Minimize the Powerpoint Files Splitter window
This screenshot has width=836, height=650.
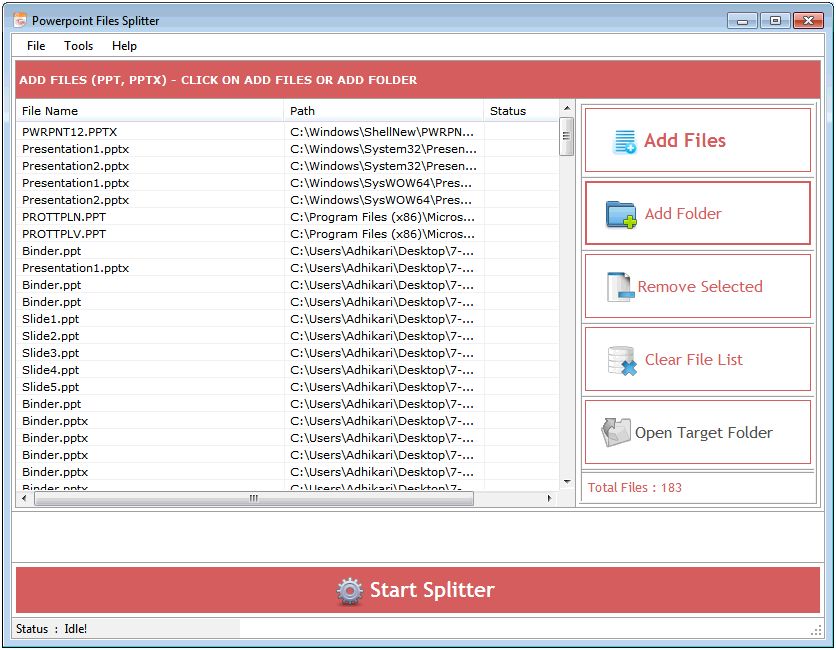(x=742, y=21)
